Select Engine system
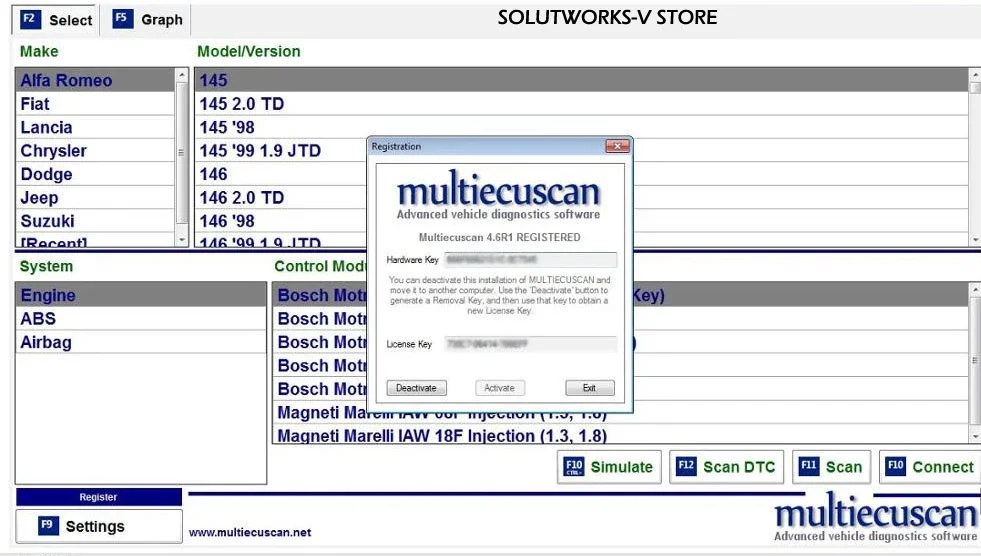Image resolution: width=981 pixels, height=556 pixels. click(141, 295)
